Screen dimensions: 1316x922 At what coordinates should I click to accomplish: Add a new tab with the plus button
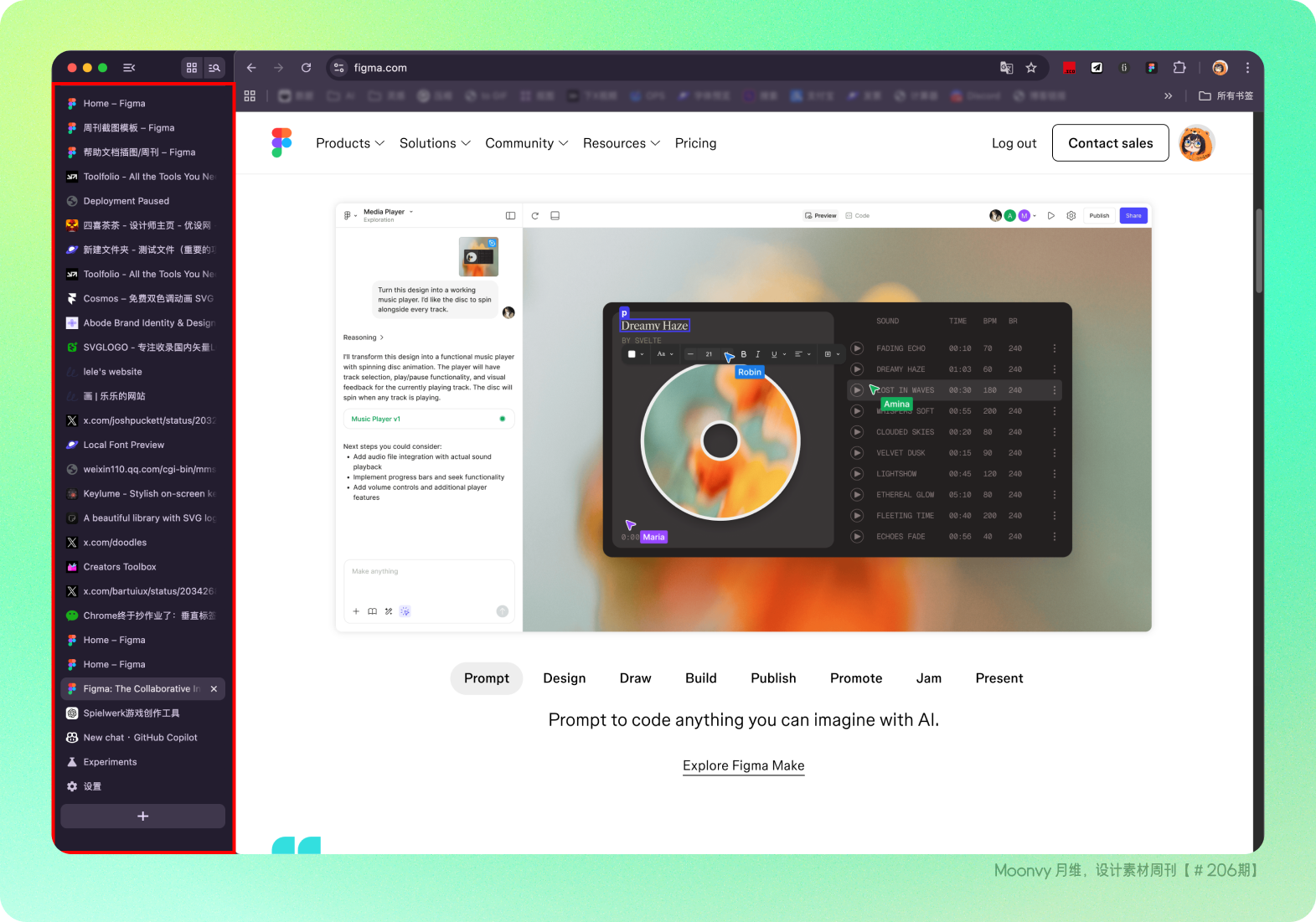point(142,816)
